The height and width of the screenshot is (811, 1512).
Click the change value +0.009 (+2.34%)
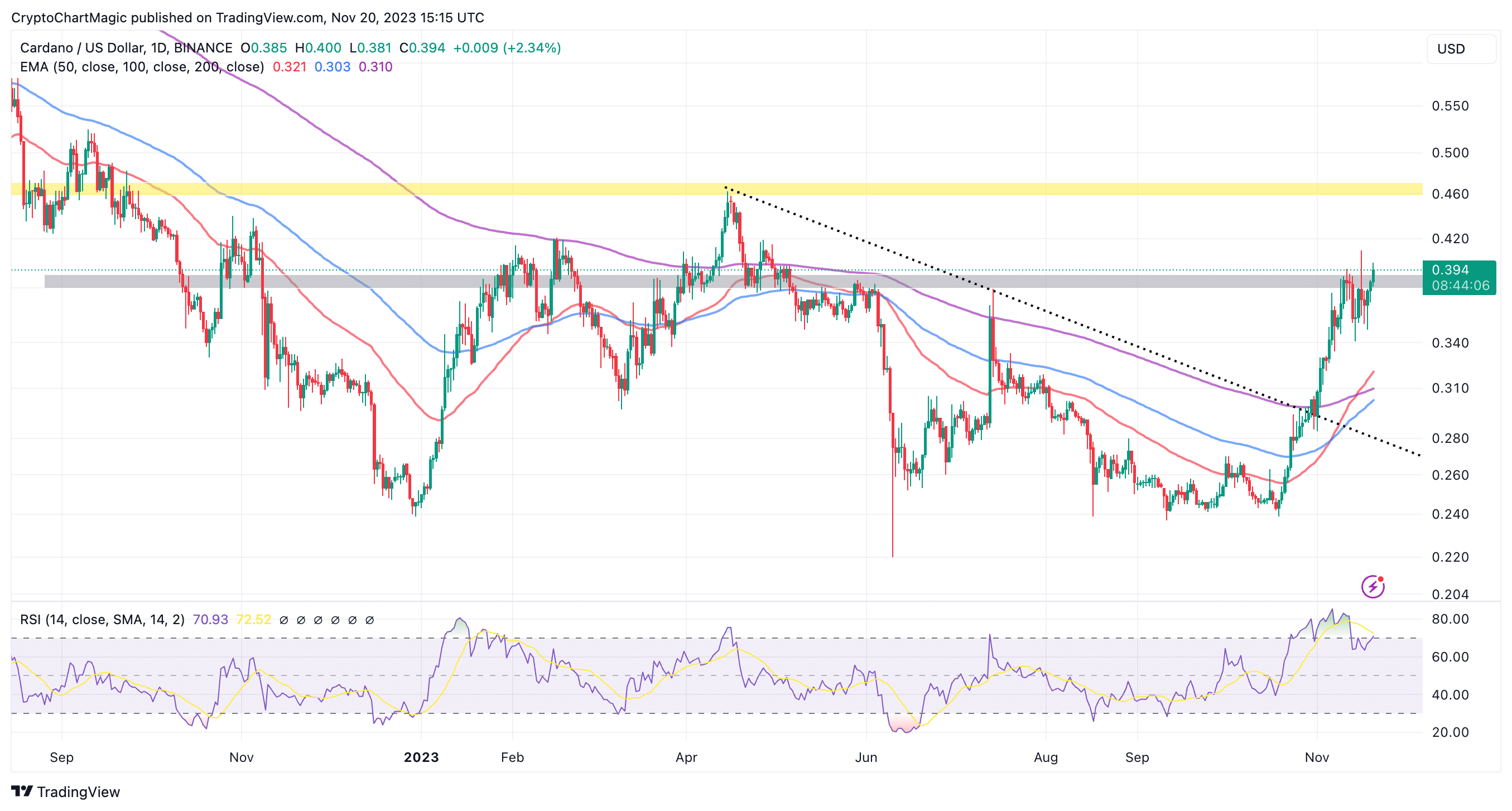point(507,47)
